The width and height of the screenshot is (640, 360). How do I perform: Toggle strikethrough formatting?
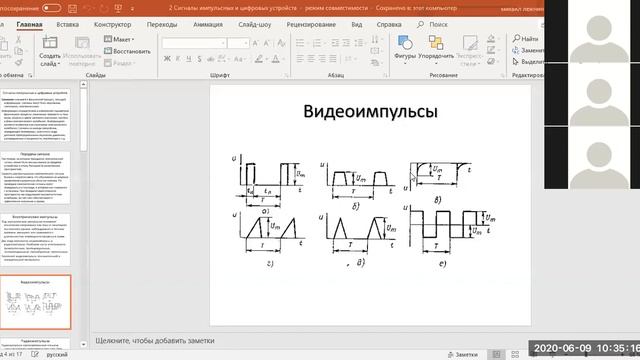point(211,59)
